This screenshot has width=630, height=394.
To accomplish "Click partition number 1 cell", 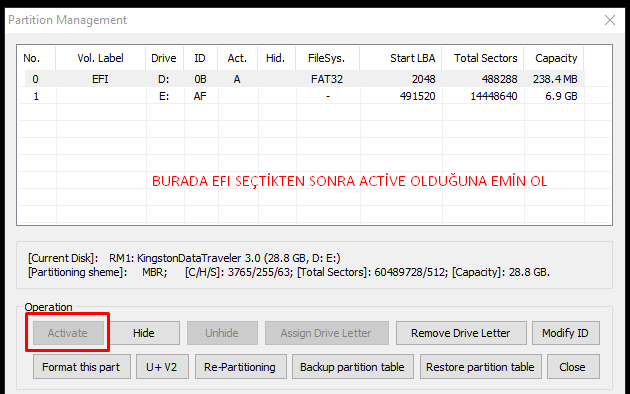I will pyautogui.click(x=36, y=96).
